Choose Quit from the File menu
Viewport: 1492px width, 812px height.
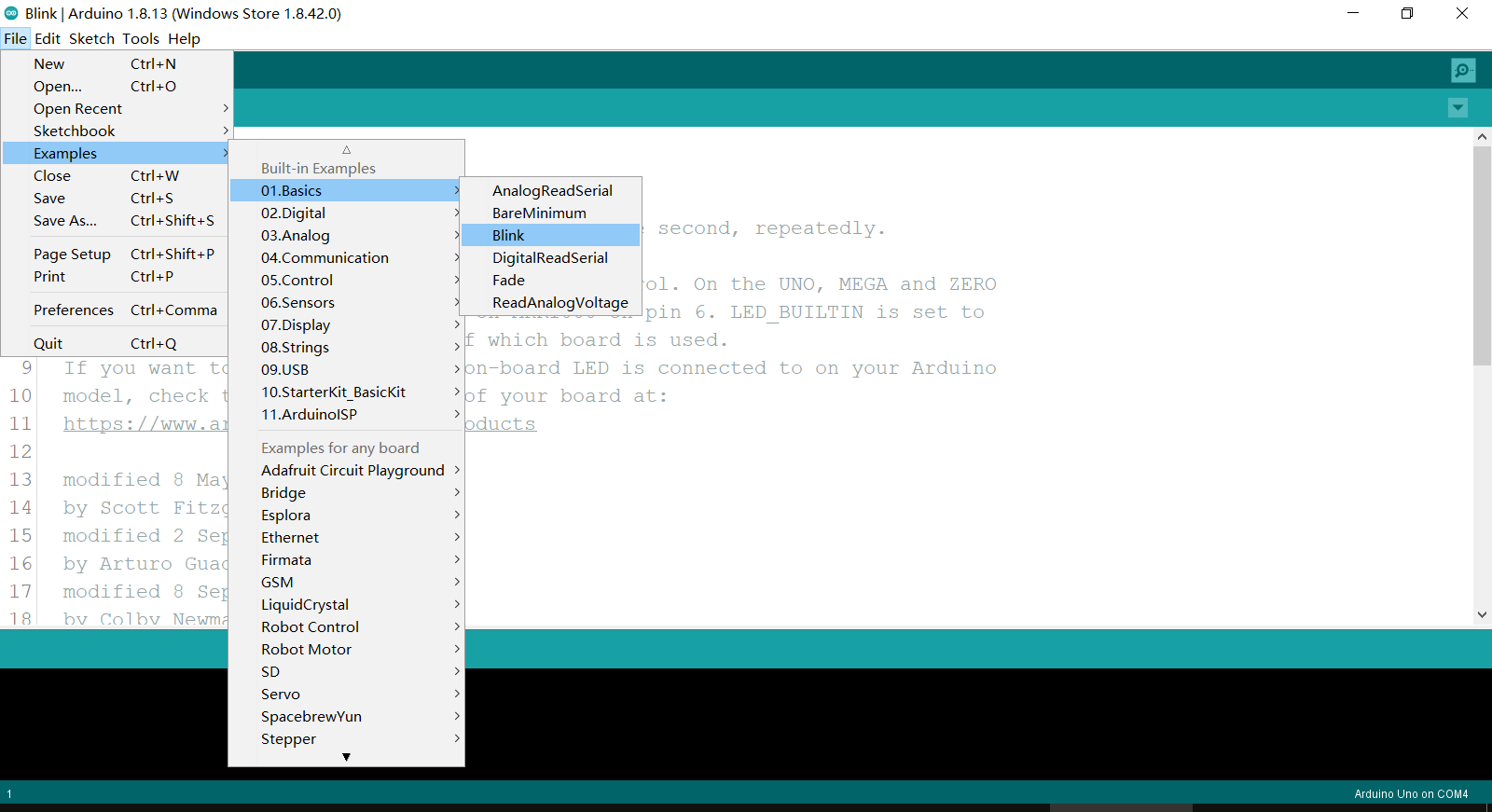point(117,343)
